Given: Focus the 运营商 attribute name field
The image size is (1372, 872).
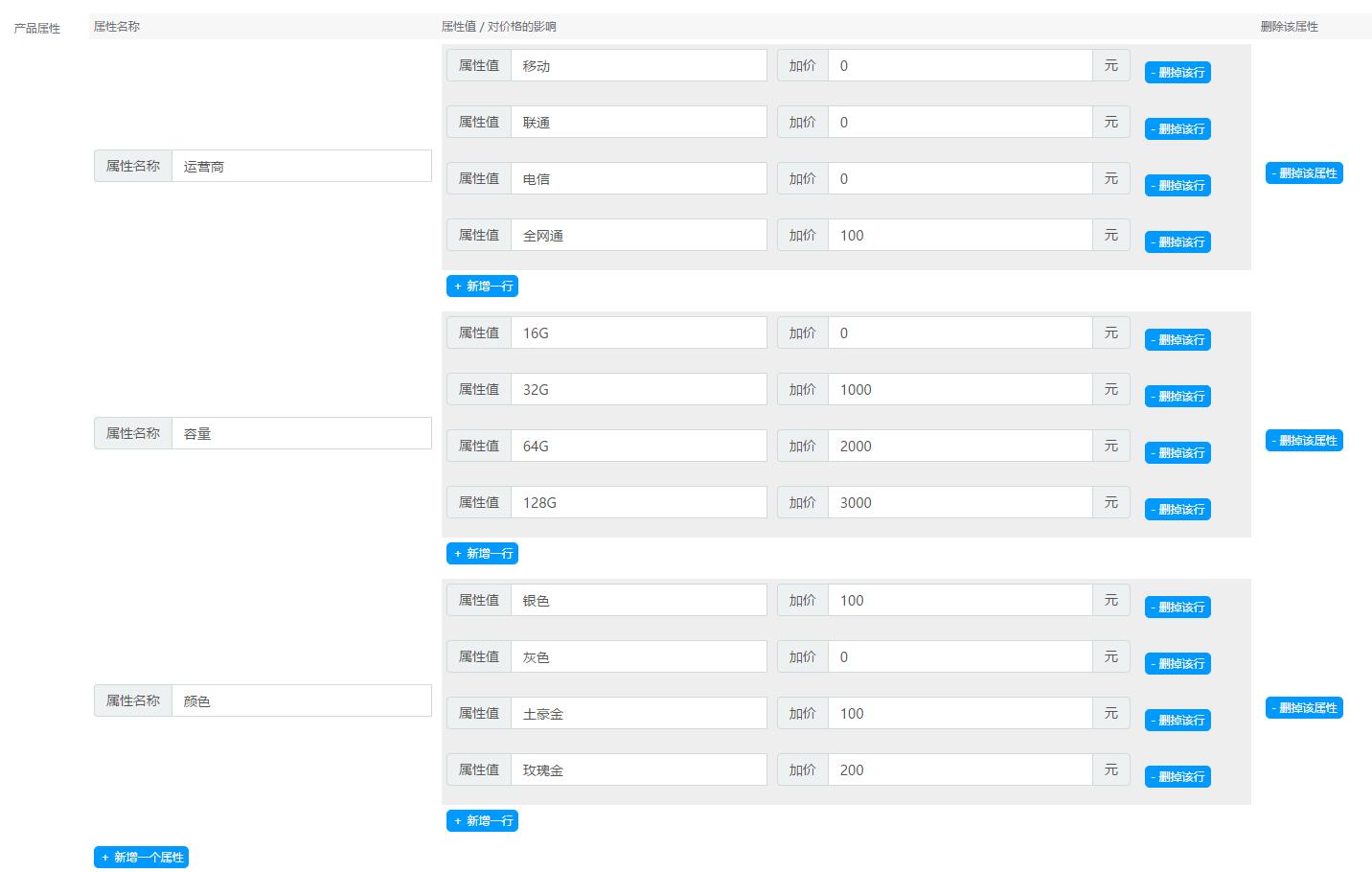Looking at the screenshot, I should (x=301, y=167).
